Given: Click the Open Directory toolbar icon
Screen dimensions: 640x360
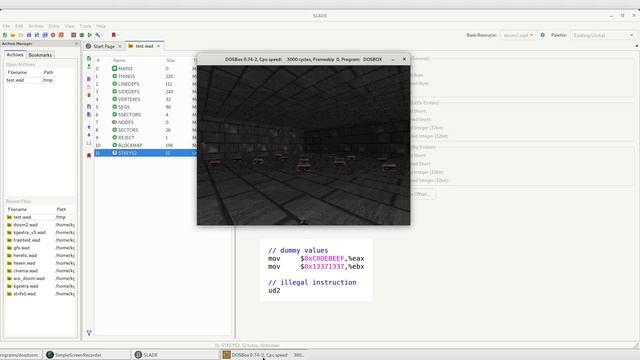Looking at the screenshot, I should 21,35.
